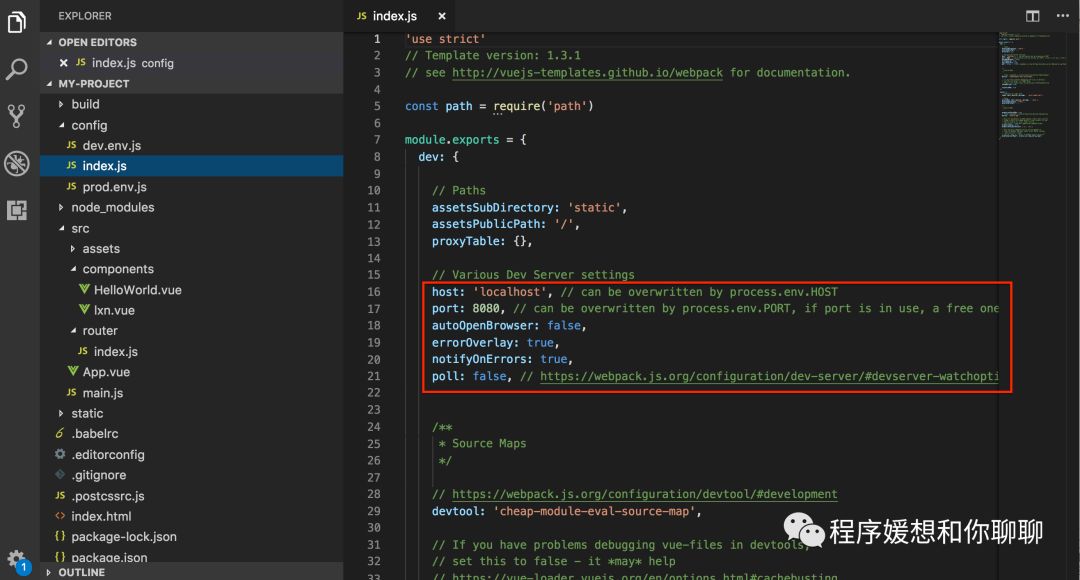Place cursor on 'localhost' host value
Viewport: 1080px width, 580px height.
click(x=510, y=291)
